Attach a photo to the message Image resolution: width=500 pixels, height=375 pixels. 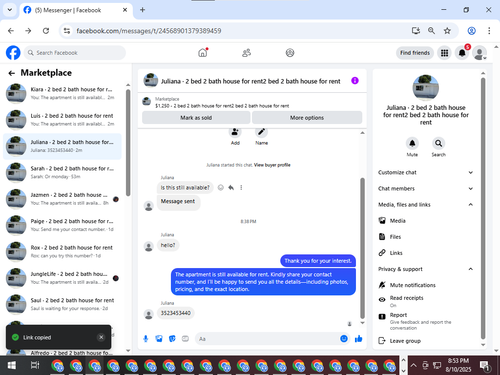(x=159, y=339)
